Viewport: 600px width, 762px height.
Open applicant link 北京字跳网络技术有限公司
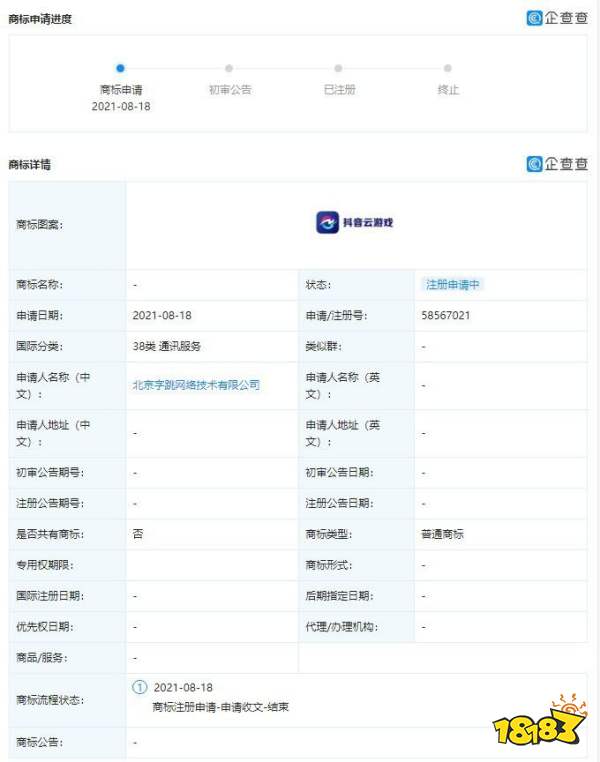[x=196, y=385]
